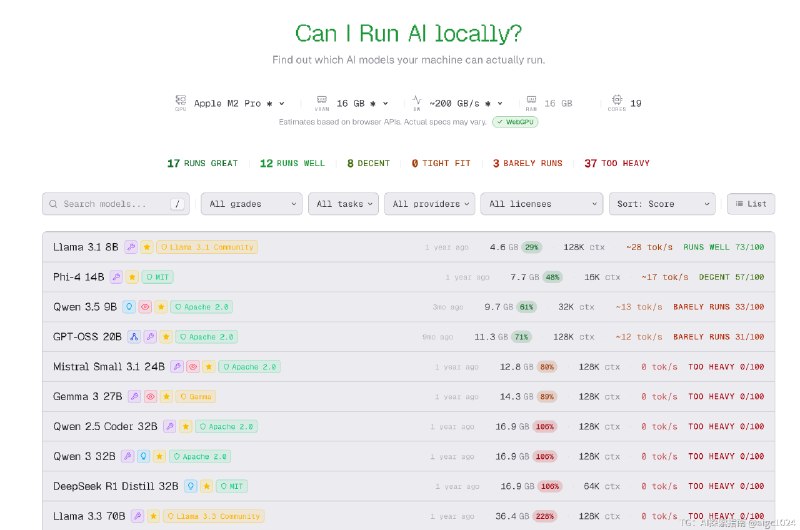Viewport: 800px width, 530px height.
Task: Click the red eye icon beside Mistral Small 3.1 24B
Action: pyautogui.click(x=193, y=367)
